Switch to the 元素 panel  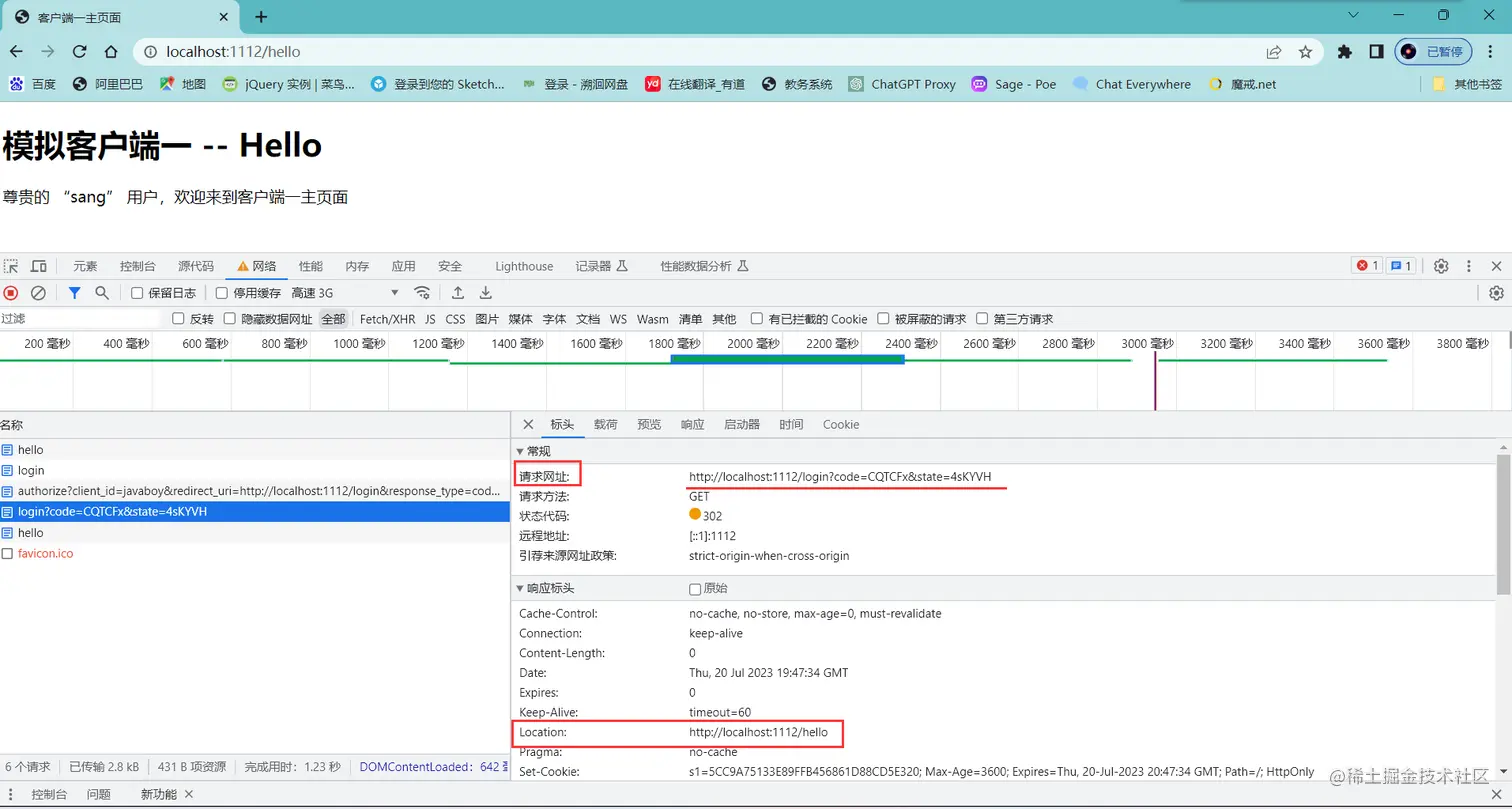[x=85, y=266]
